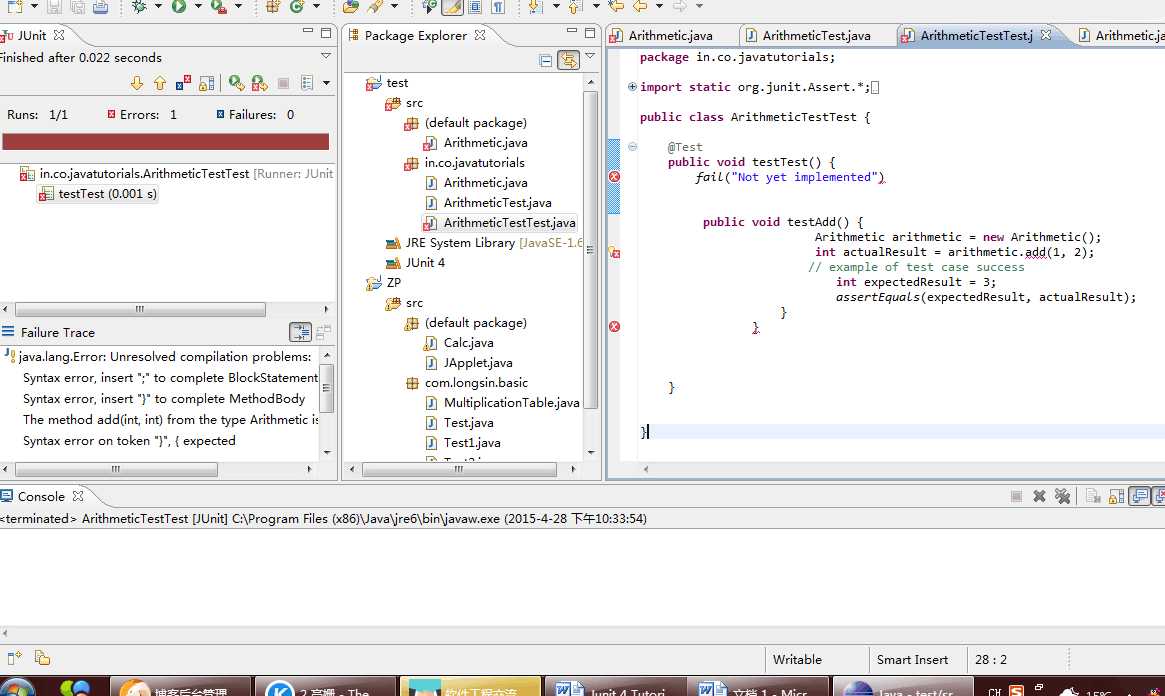Click Rerun Test Failures First icon

click(259, 83)
